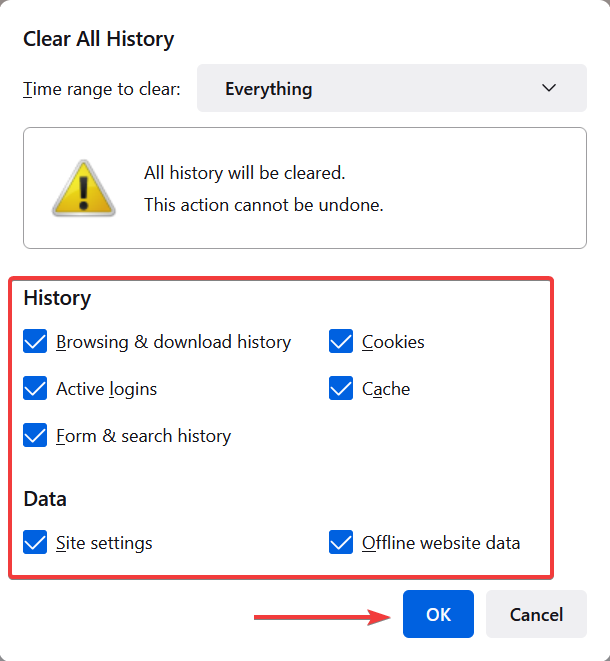Viewport: 610px width, 661px height.
Task: Uncheck the Site settings checkbox
Action: [35, 542]
